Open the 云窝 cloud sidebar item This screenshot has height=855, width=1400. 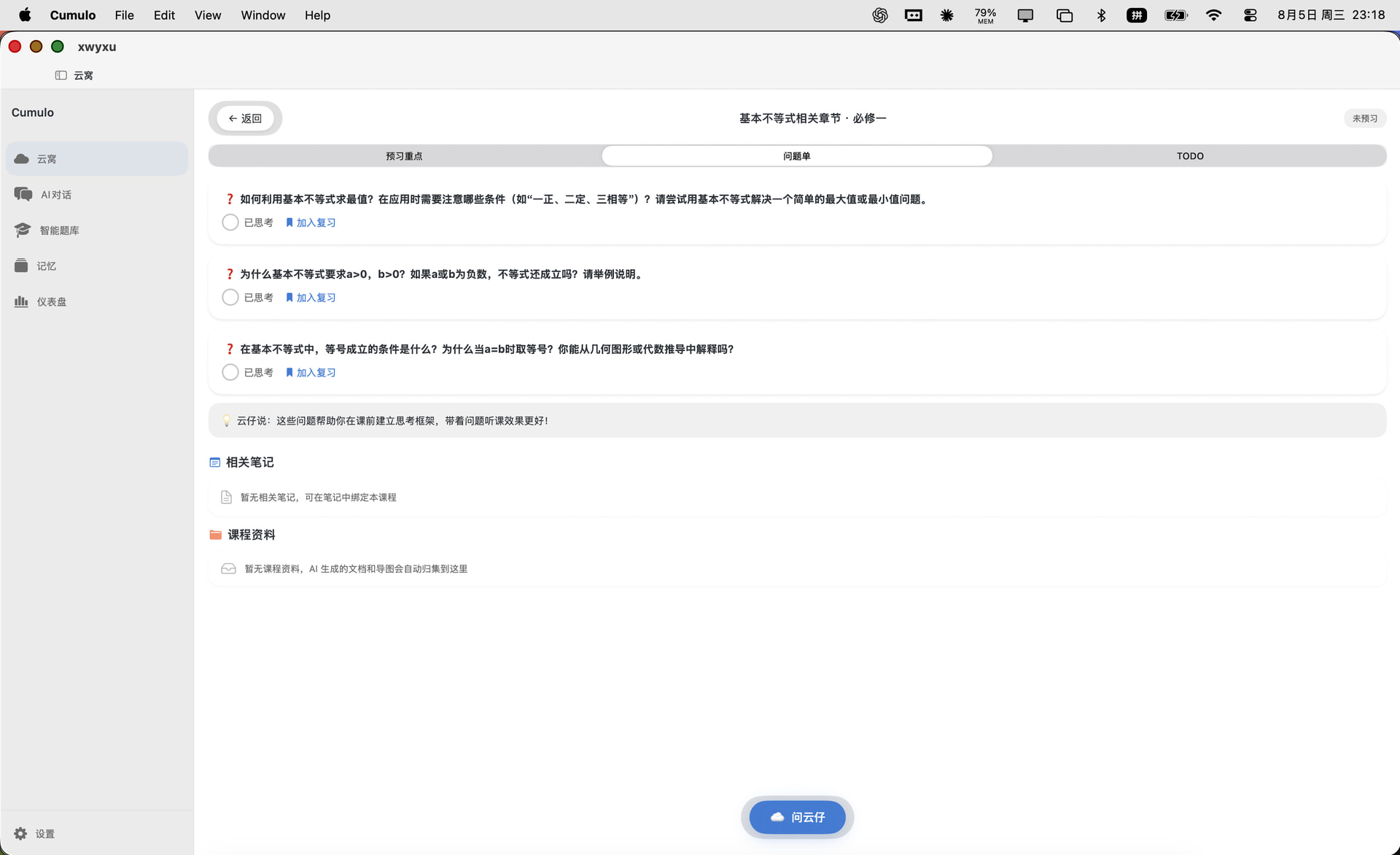tap(96, 158)
